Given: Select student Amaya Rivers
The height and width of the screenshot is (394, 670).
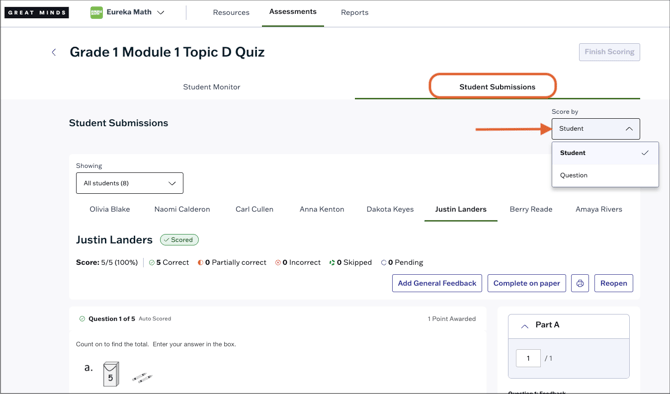Looking at the screenshot, I should [x=599, y=209].
